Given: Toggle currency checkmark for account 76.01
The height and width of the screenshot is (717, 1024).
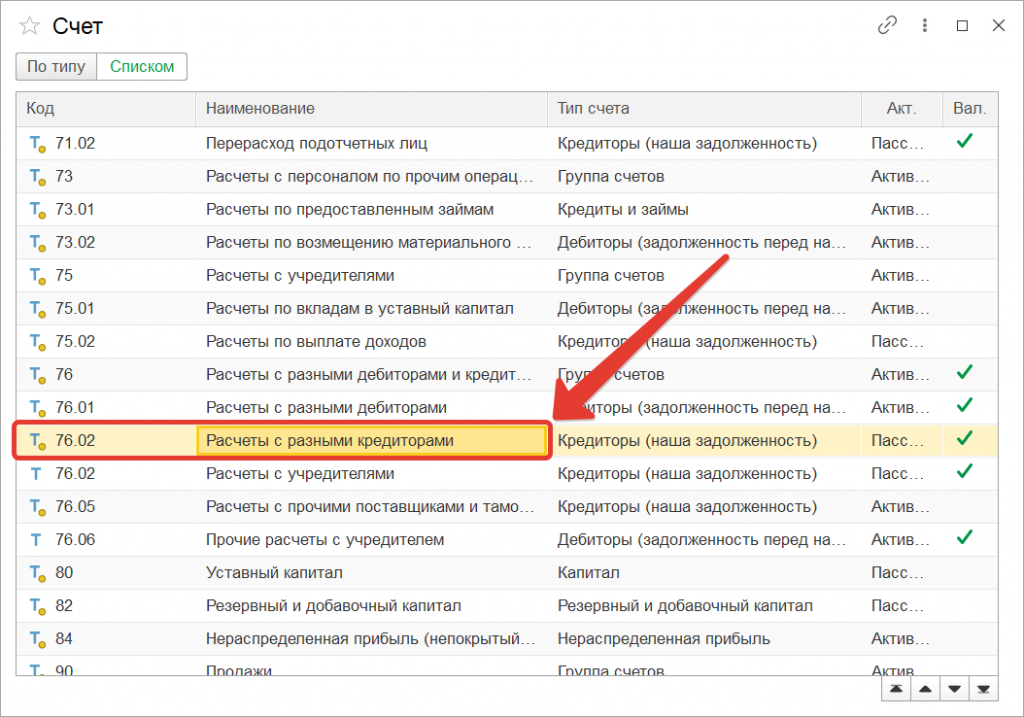Looking at the screenshot, I should [964, 406].
